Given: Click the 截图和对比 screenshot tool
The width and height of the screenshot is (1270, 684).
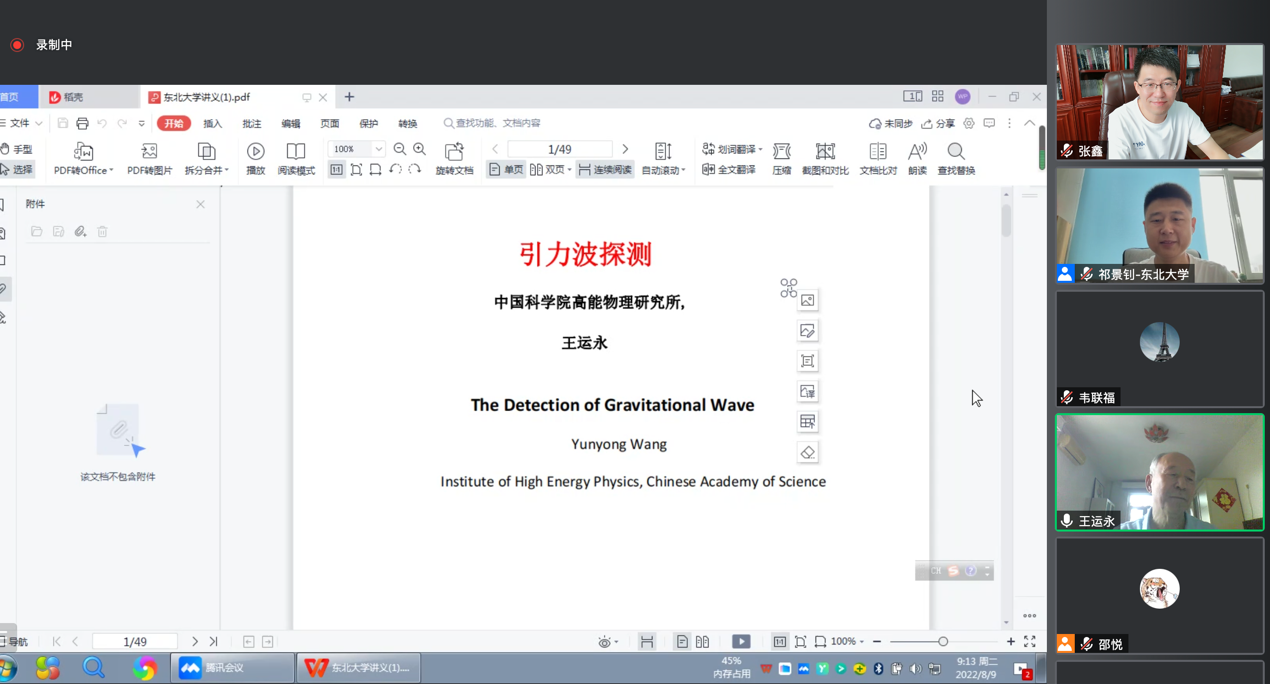Looking at the screenshot, I should click(825, 152).
